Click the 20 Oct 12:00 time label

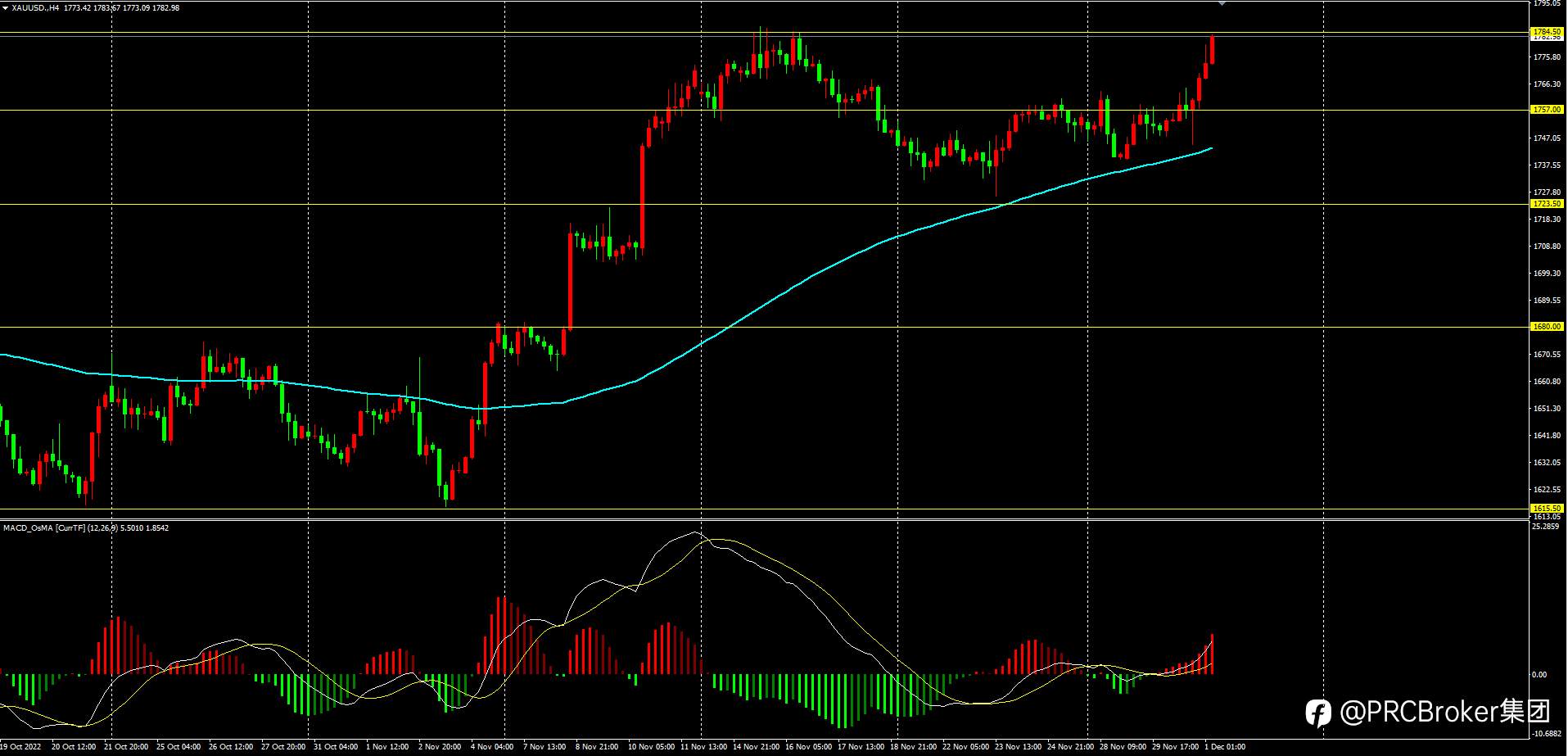click(x=74, y=747)
